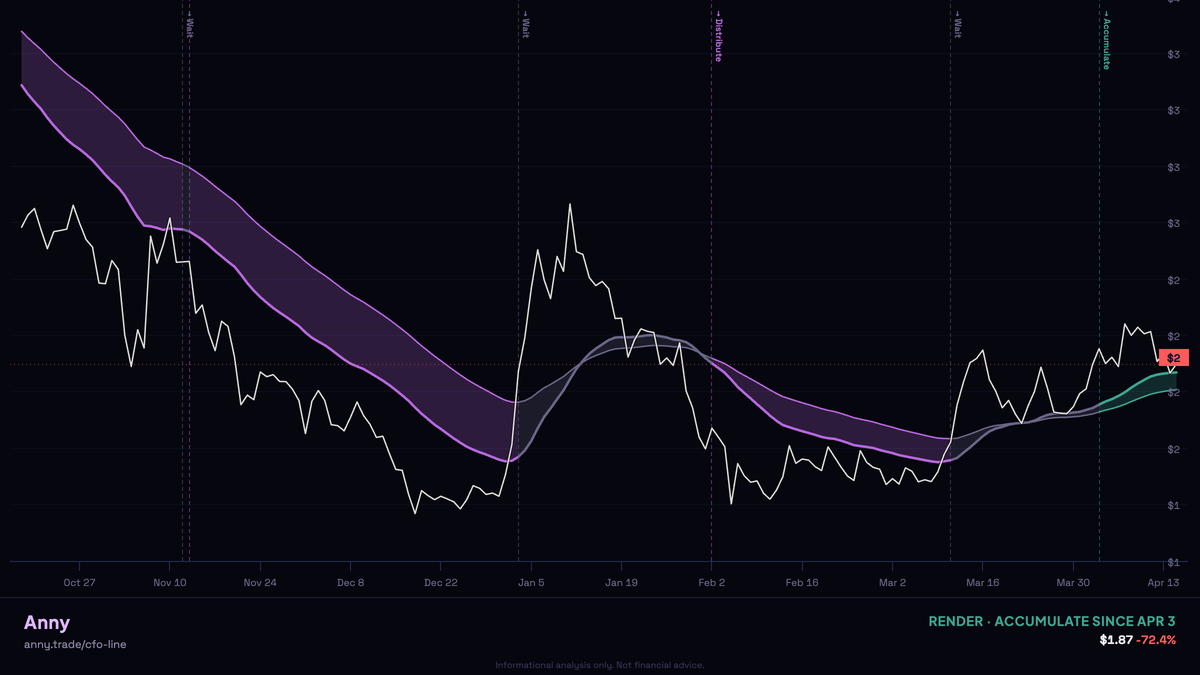This screenshot has width=1200, height=675.
Task: Select the Wait signal label above Nov 10
Action: (188, 25)
